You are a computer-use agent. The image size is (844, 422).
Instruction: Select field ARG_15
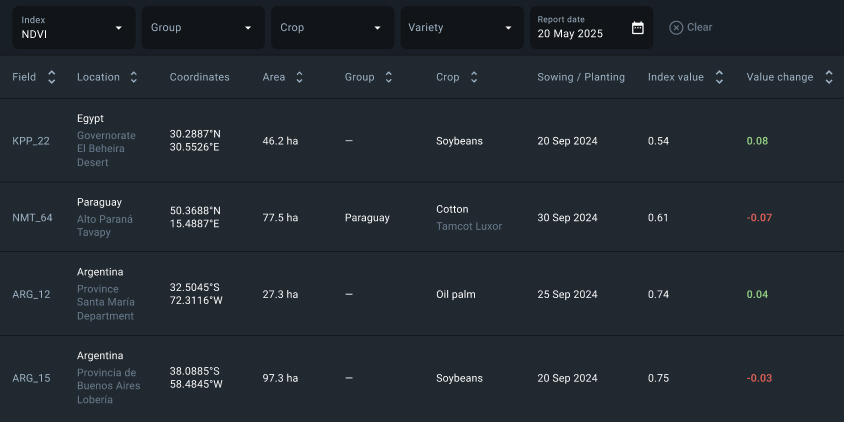pos(31,378)
